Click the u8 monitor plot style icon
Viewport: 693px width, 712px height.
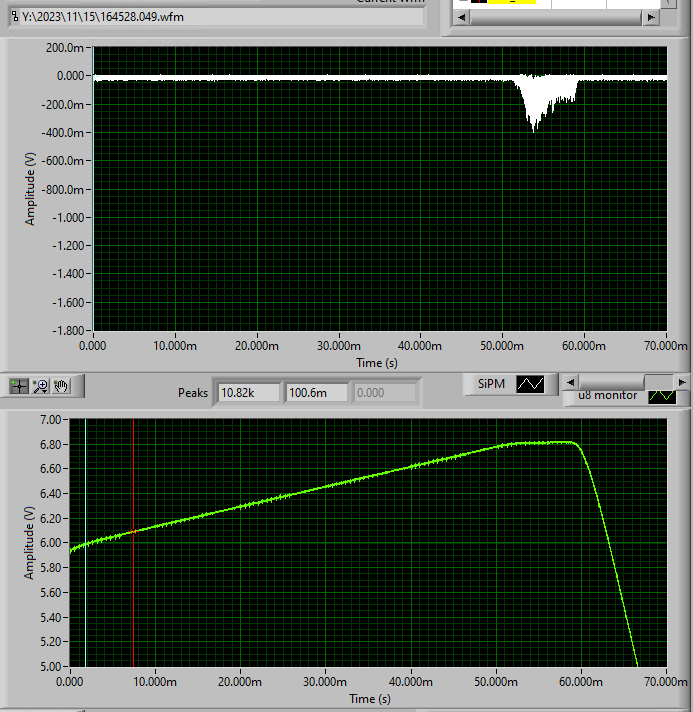click(x=663, y=396)
